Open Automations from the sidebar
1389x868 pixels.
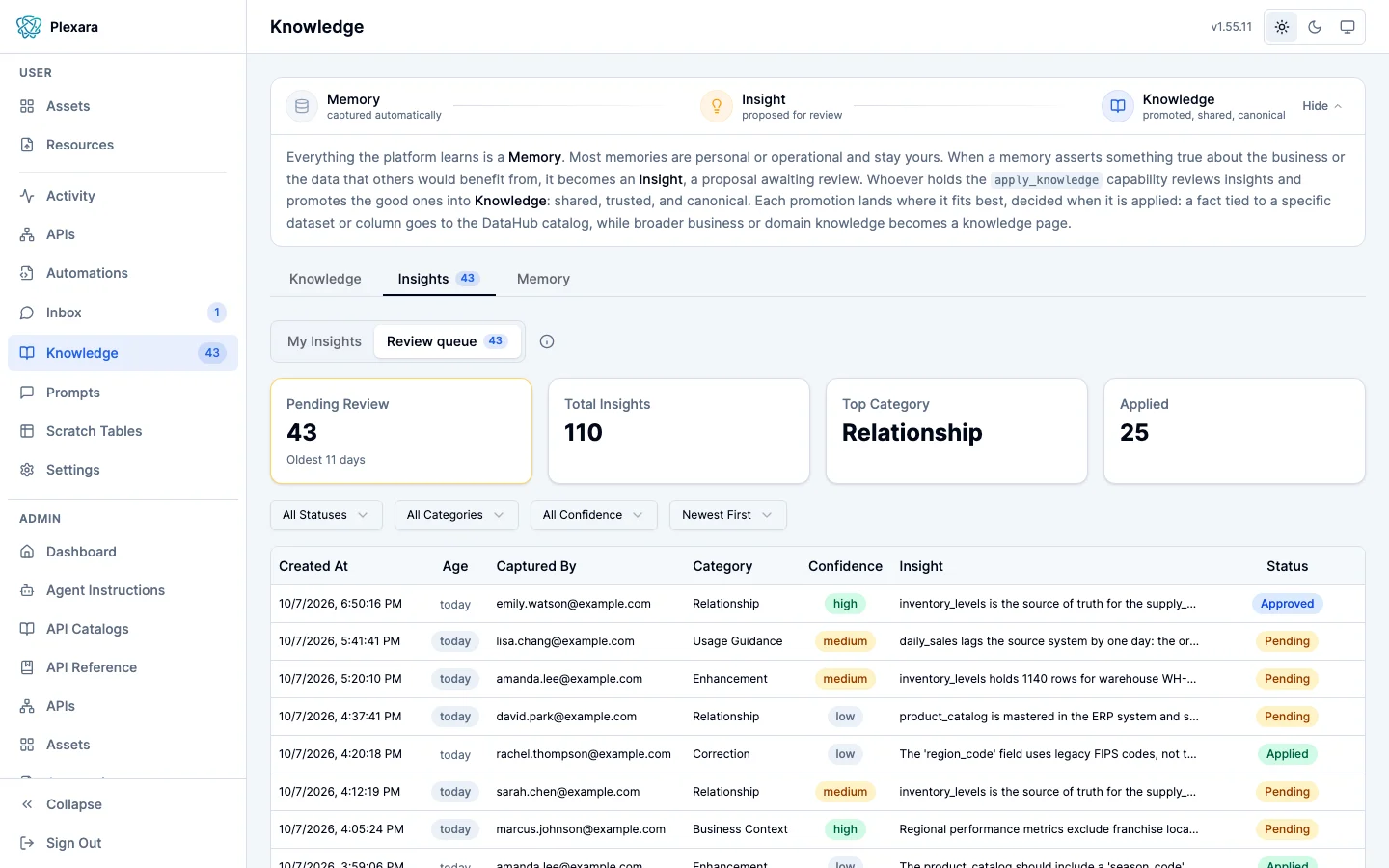[x=123, y=273]
